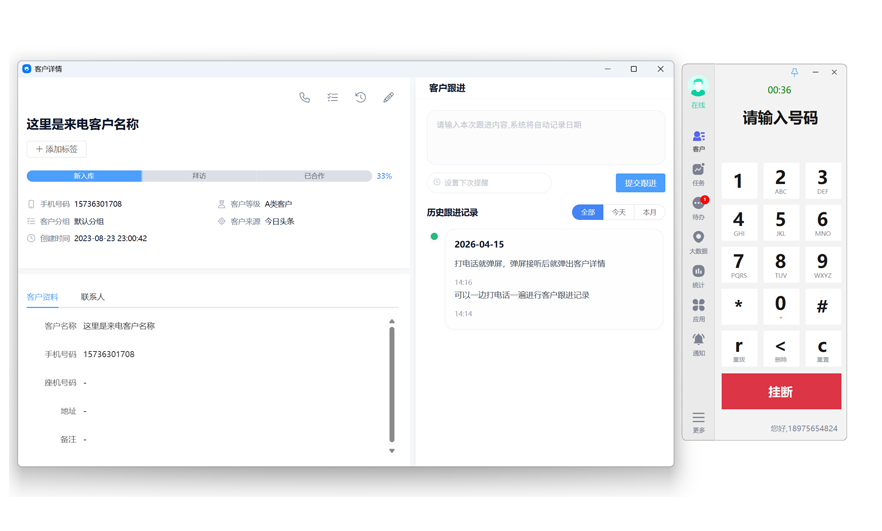Filter history records by 本月
Viewport: 882px width, 531px height.
click(650, 212)
